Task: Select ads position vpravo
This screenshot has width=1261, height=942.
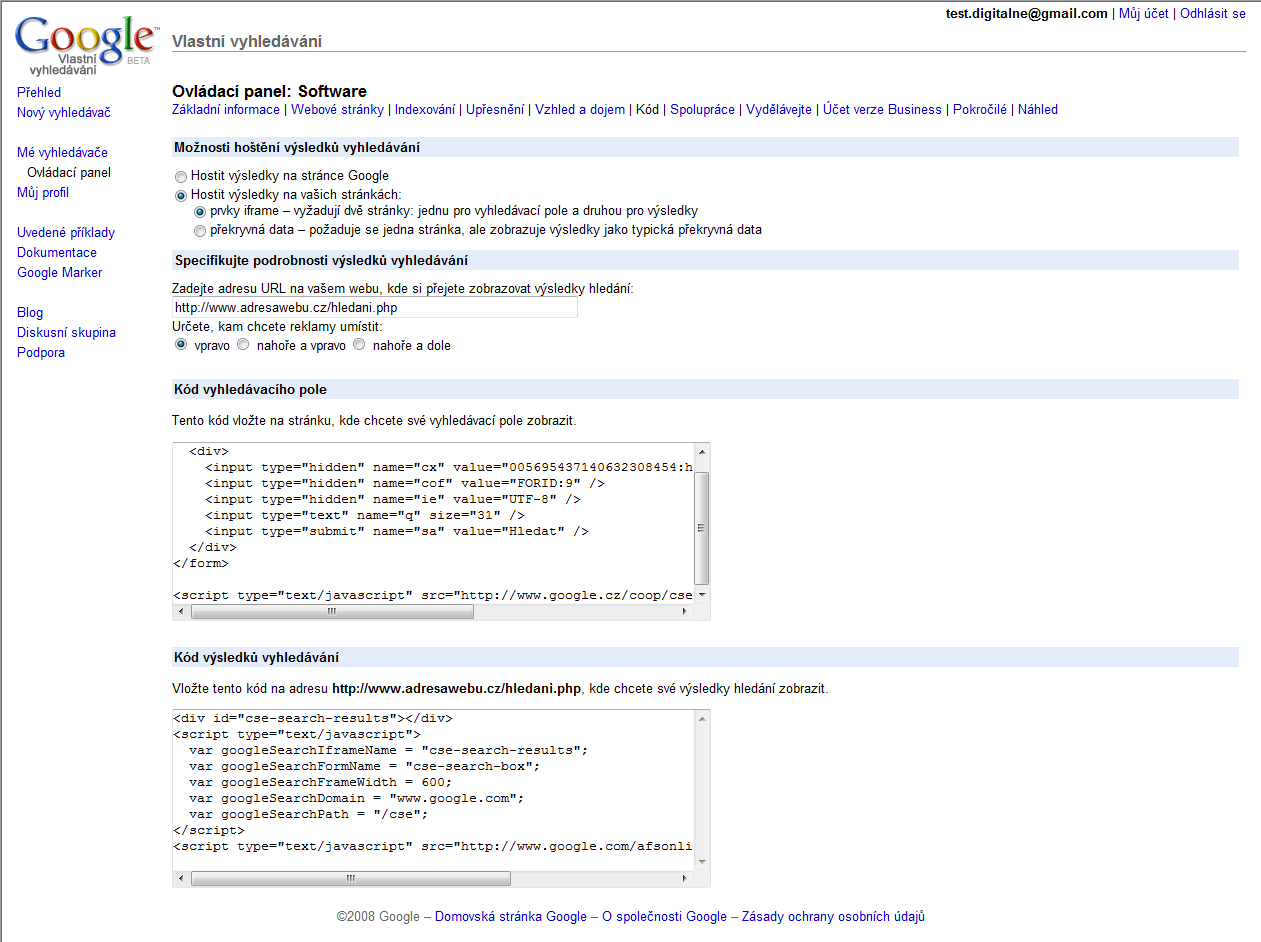Action: pos(181,345)
